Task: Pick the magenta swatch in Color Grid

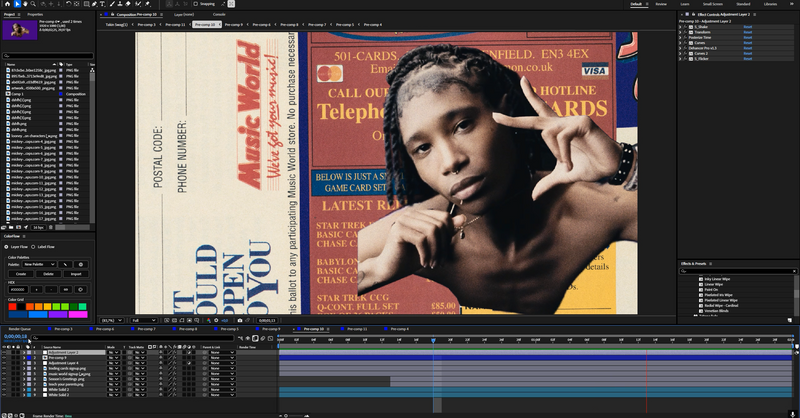Action: click(79, 314)
